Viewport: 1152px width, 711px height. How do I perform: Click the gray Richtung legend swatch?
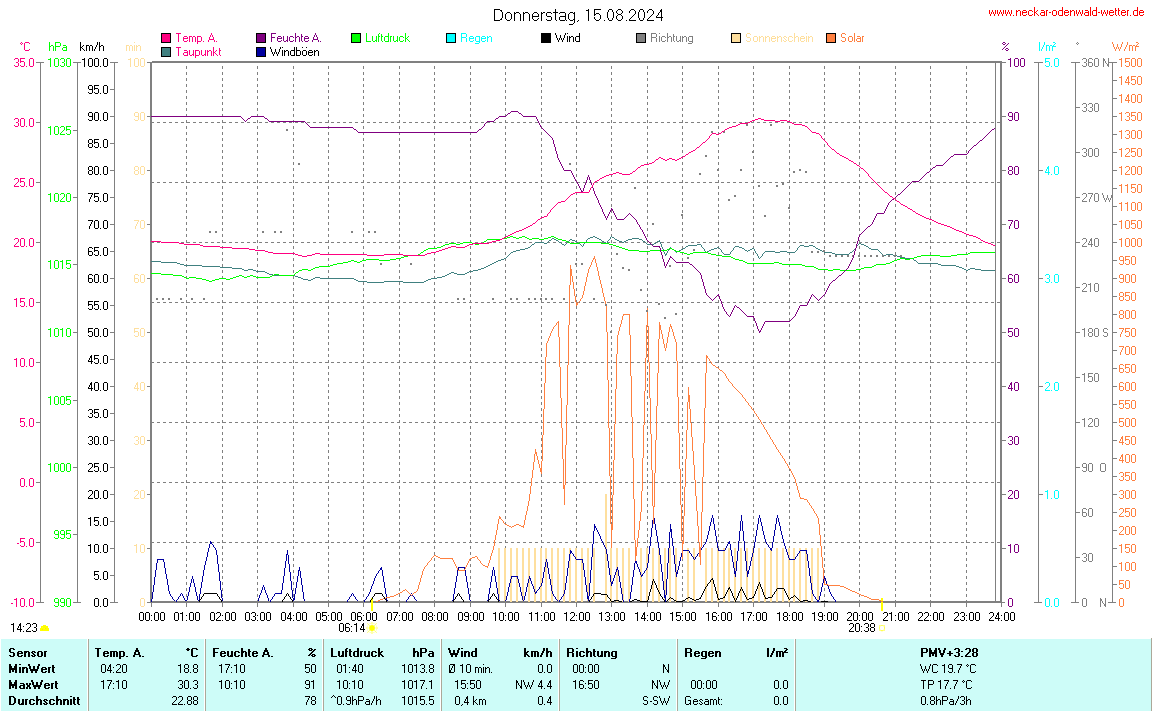click(x=641, y=38)
